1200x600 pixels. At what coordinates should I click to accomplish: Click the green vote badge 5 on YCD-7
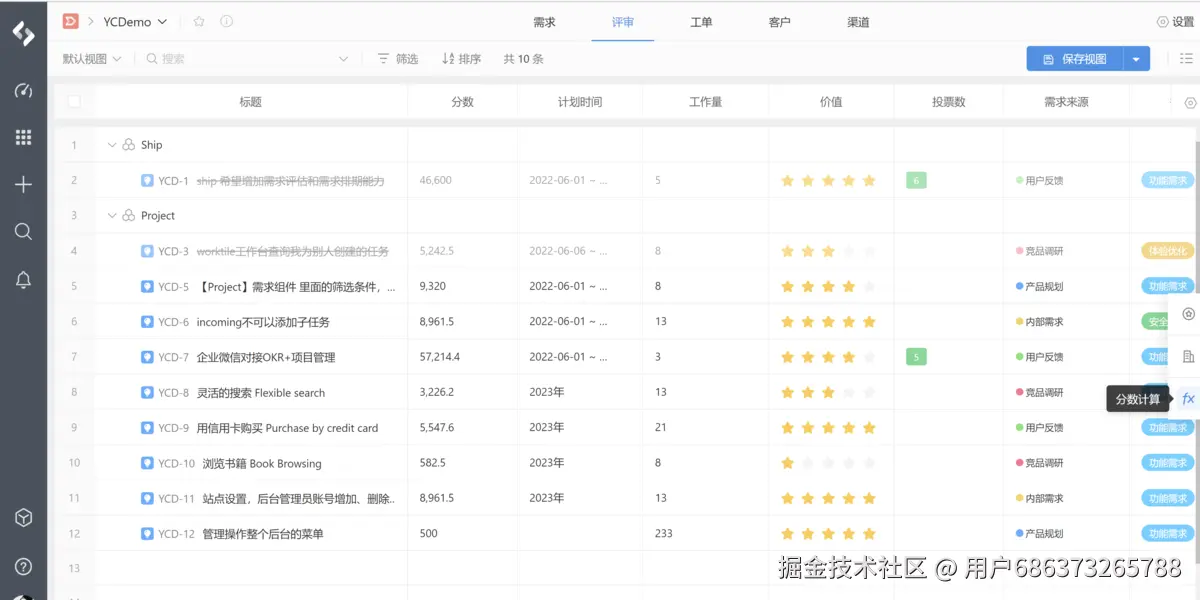click(x=915, y=357)
